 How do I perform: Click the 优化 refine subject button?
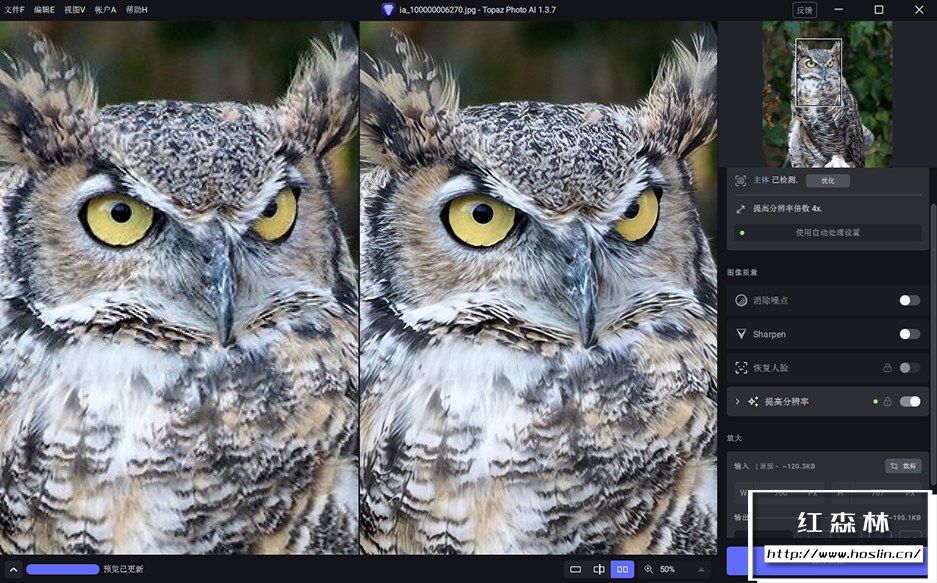828,180
